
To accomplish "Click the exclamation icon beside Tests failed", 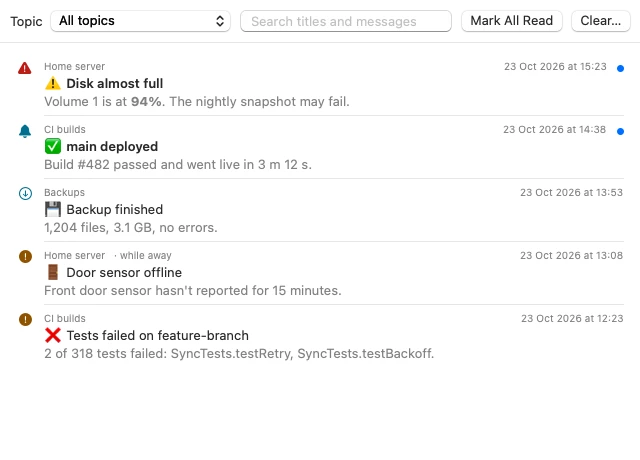I will click(x=25, y=319).
